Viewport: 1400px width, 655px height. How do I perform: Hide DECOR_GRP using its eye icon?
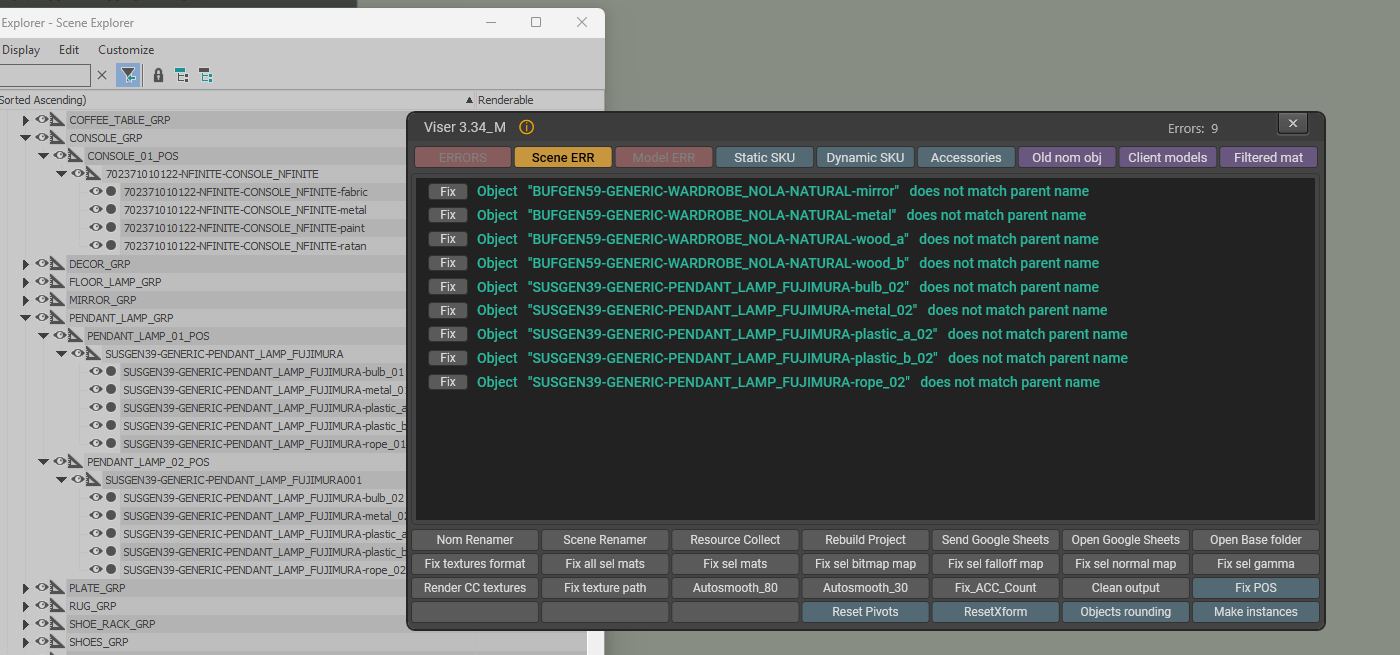tap(42, 264)
